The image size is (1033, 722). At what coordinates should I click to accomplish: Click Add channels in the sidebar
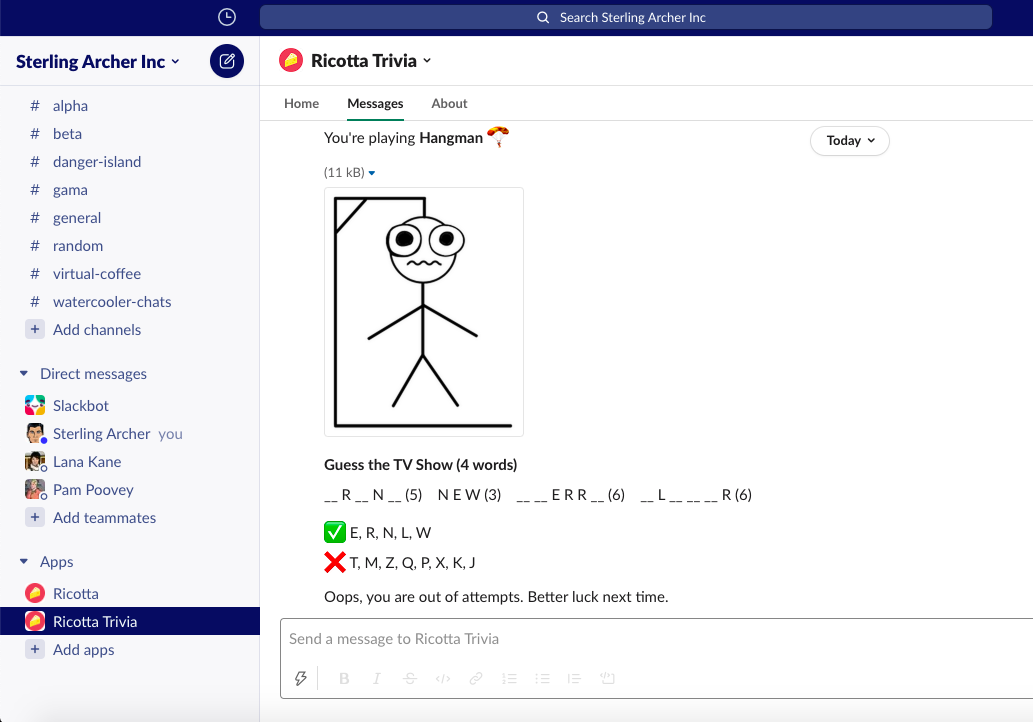[96, 329]
